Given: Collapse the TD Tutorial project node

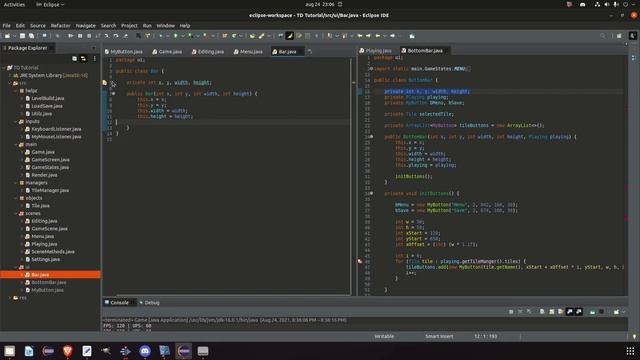Looking at the screenshot, I should click(4, 68).
